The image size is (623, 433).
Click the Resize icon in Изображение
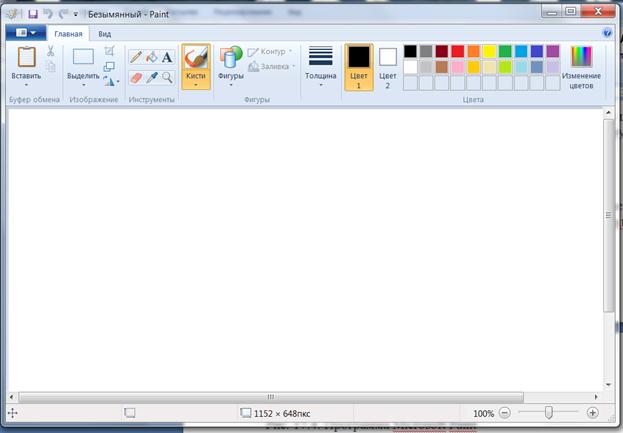(109, 66)
